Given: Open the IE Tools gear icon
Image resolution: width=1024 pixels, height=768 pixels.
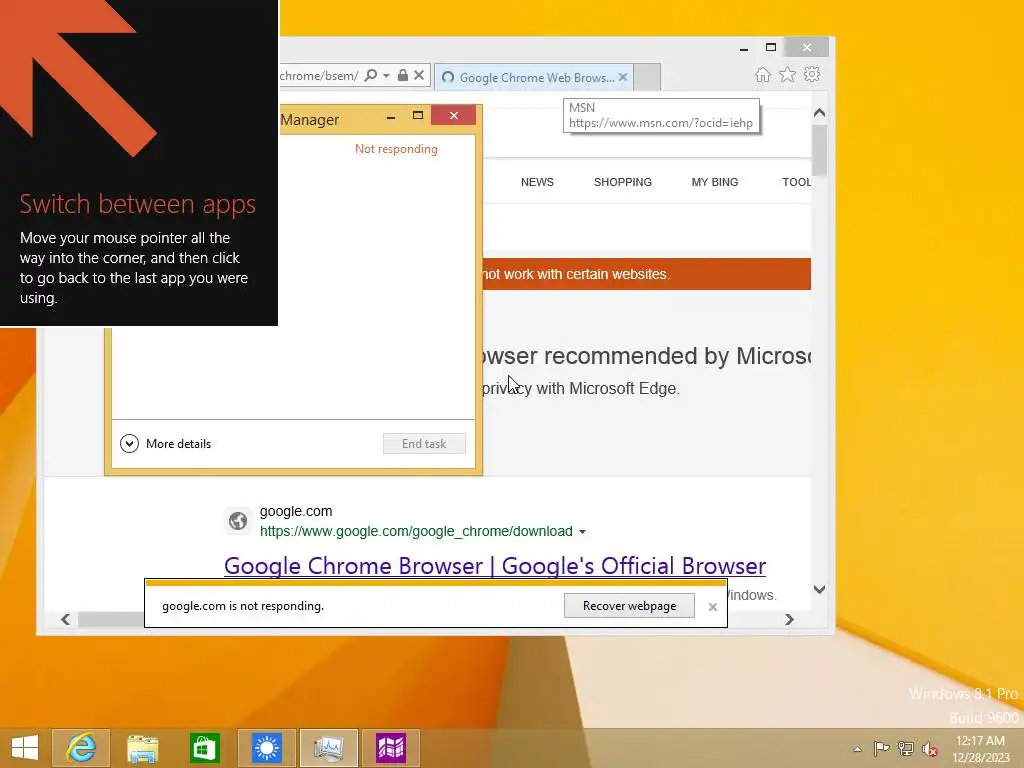Looking at the screenshot, I should click(x=812, y=74).
